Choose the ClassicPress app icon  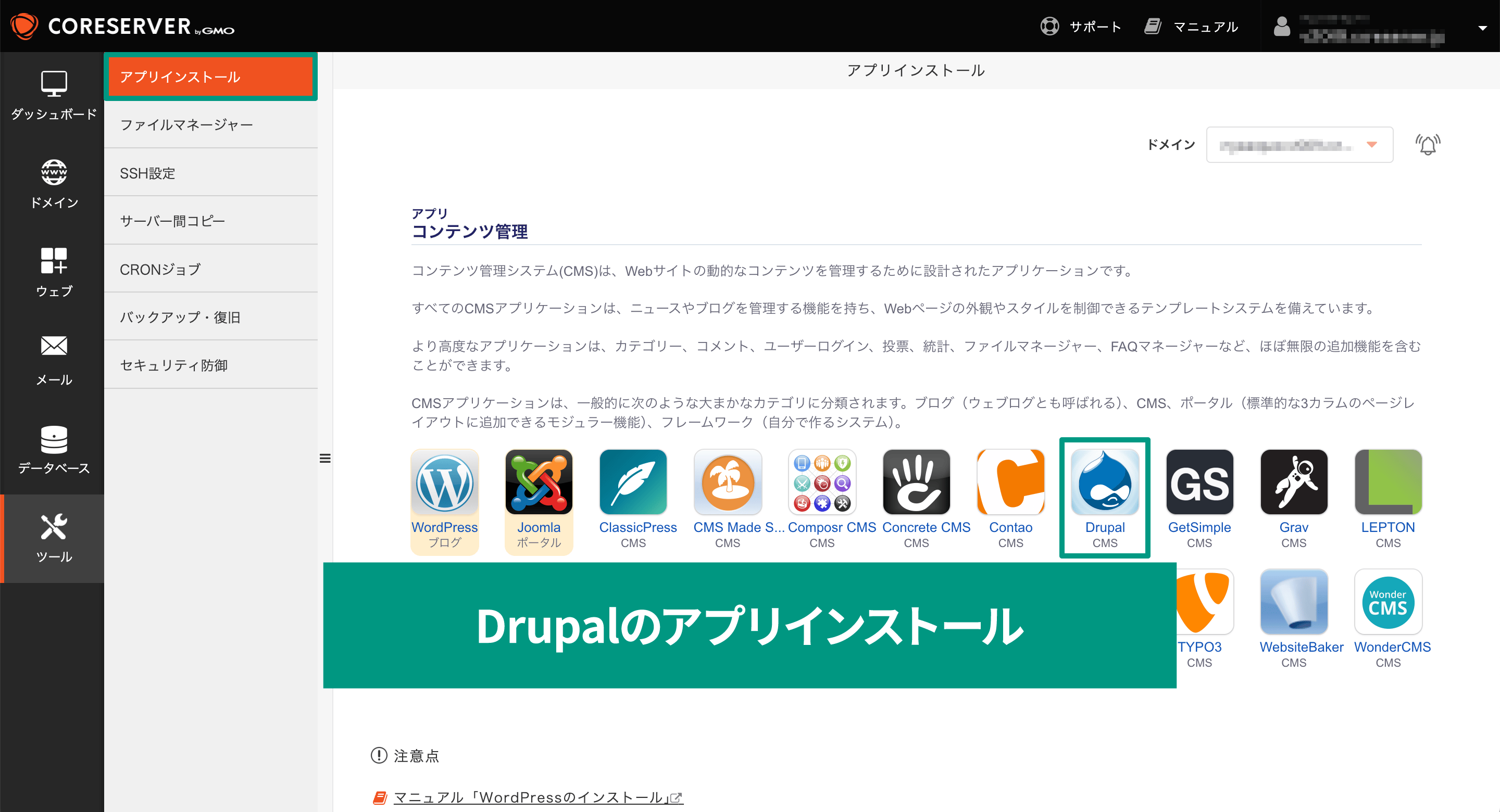633,482
